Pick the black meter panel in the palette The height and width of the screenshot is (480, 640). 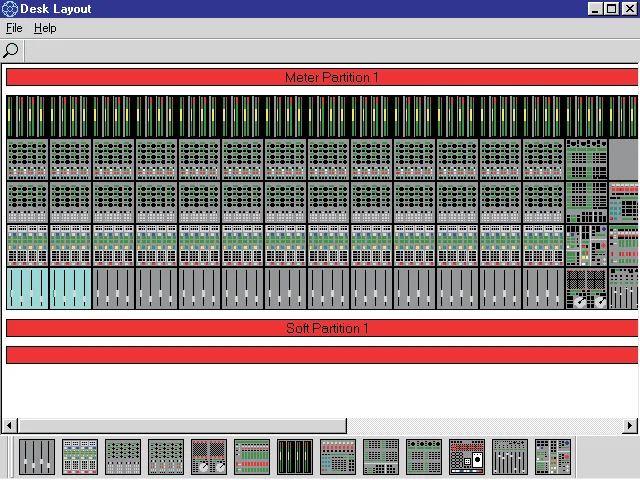point(295,457)
